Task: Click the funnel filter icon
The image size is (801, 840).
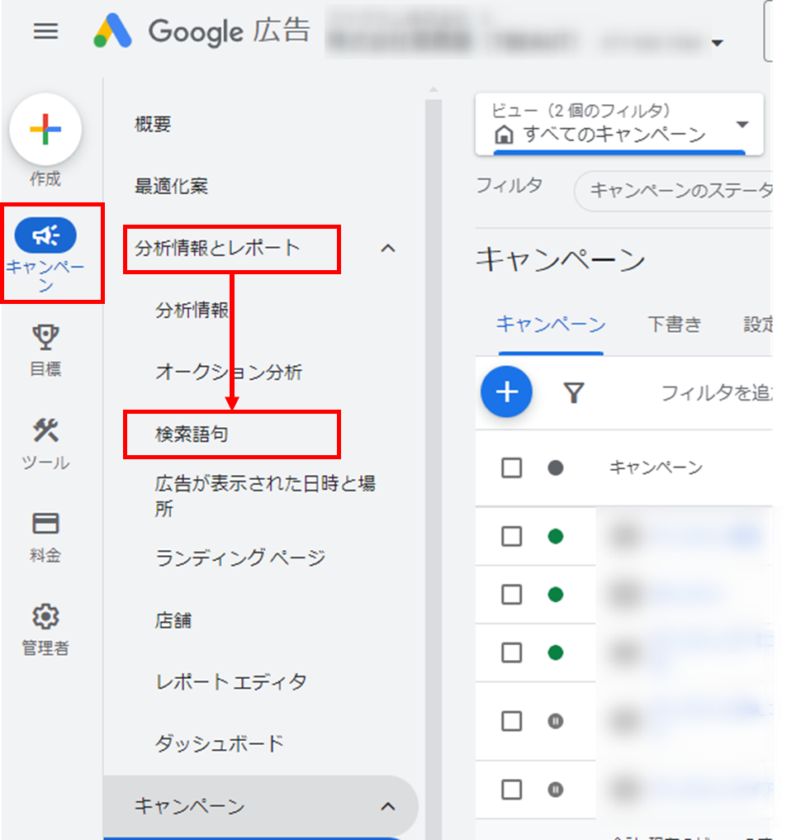Action: pos(573,393)
